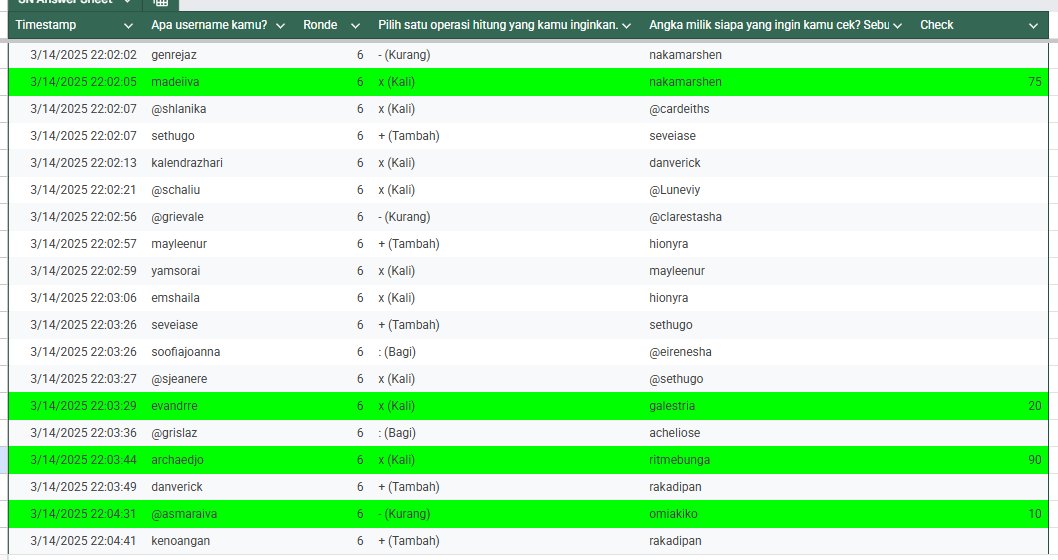Image resolution: width=1058 pixels, height=560 pixels.
Task: Click username cell 'madeiiva'
Action: (175, 82)
